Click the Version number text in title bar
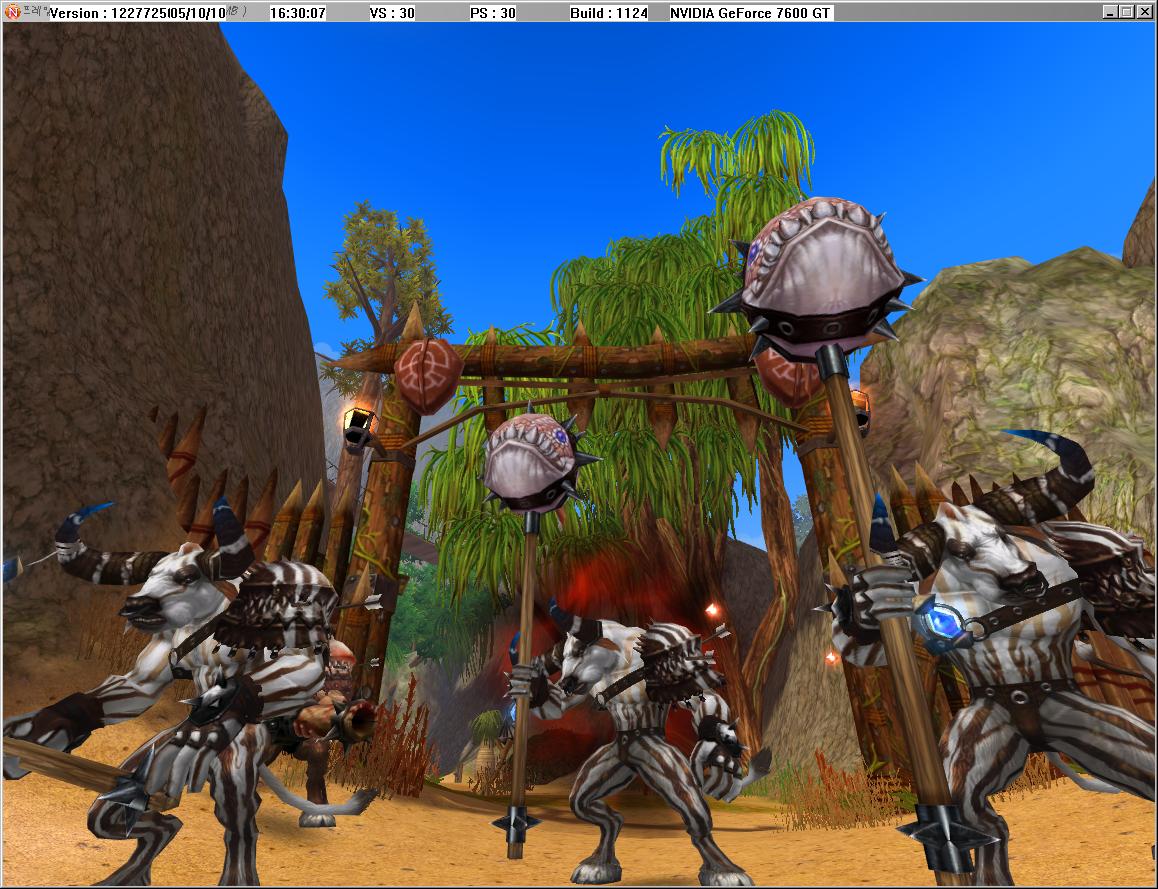Viewport: 1158px width, 889px height. [x=138, y=13]
